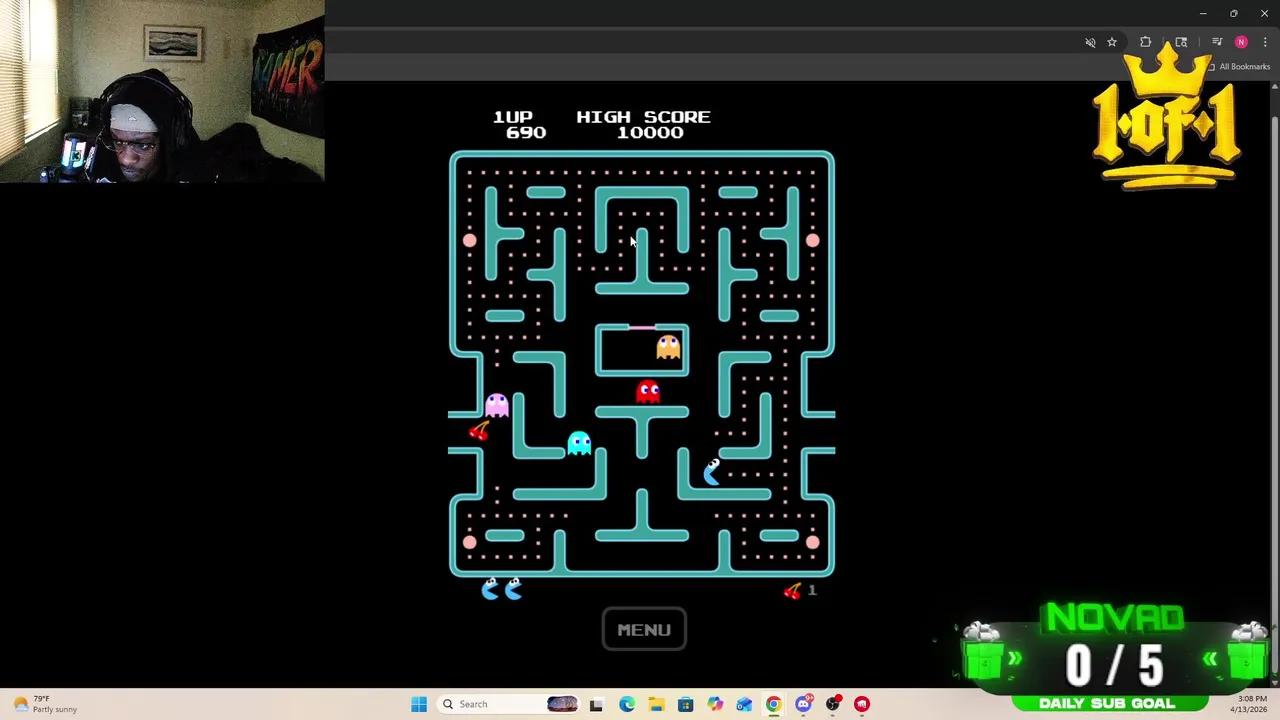Open the game MENU button
1280x720 pixels.
point(644,630)
